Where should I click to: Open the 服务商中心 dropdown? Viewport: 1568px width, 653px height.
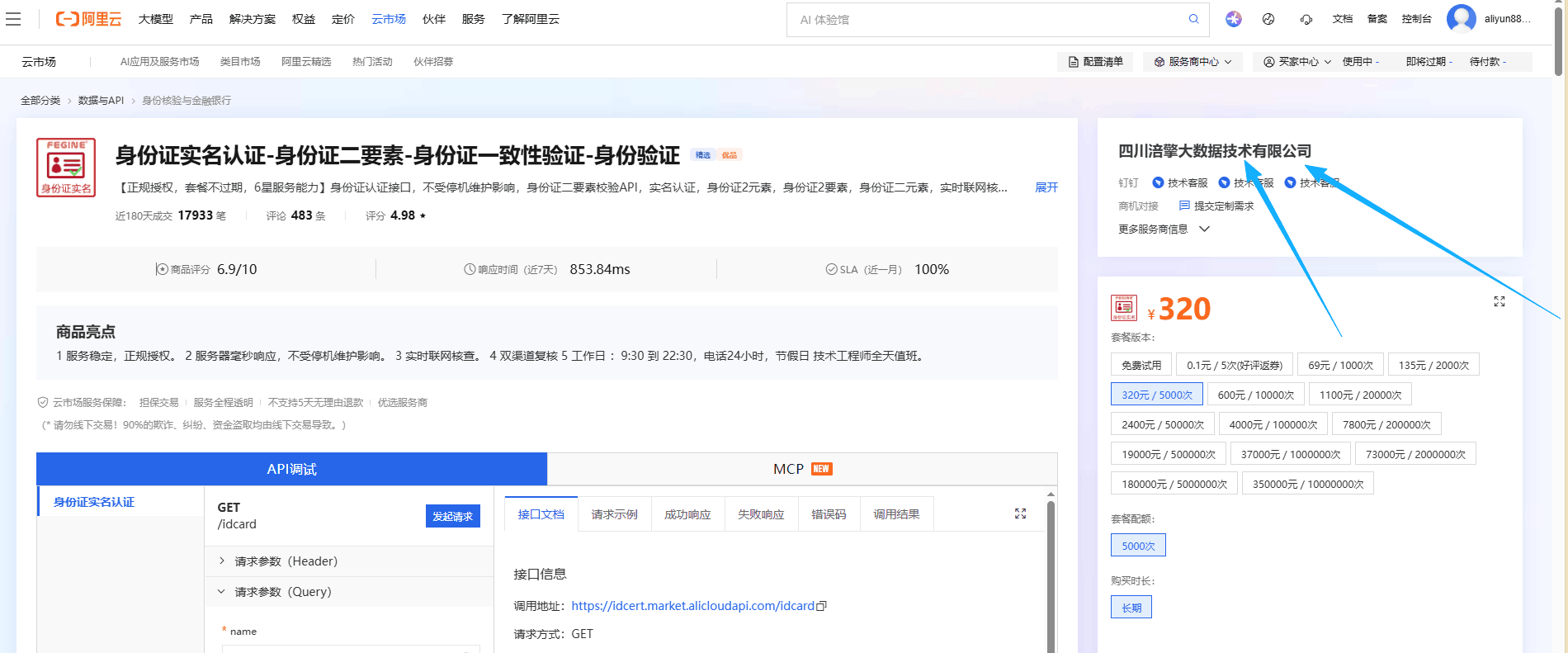pos(1193,62)
